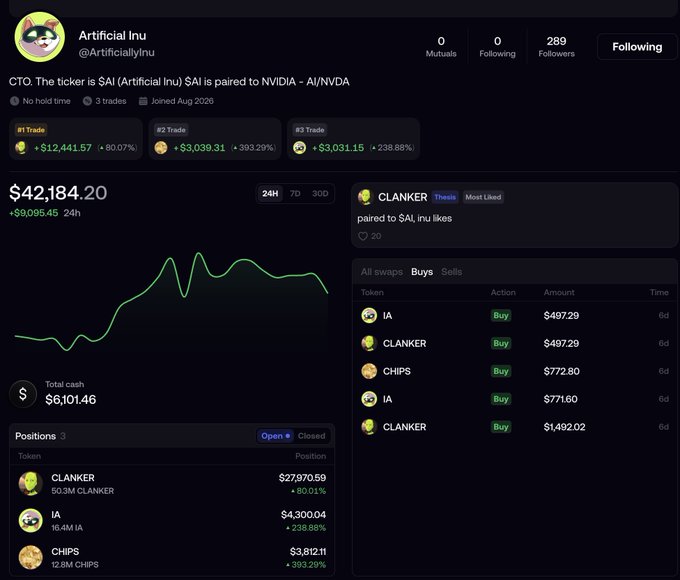
Task: Show Closed positions
Action: (x=311, y=436)
